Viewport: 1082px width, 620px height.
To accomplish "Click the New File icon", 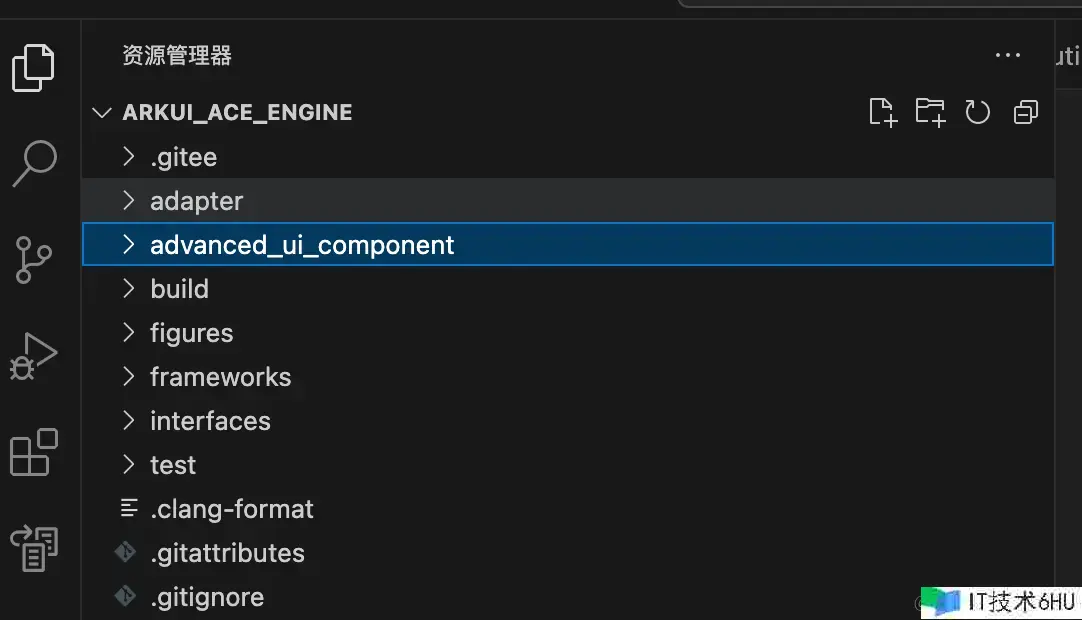I will [883, 112].
